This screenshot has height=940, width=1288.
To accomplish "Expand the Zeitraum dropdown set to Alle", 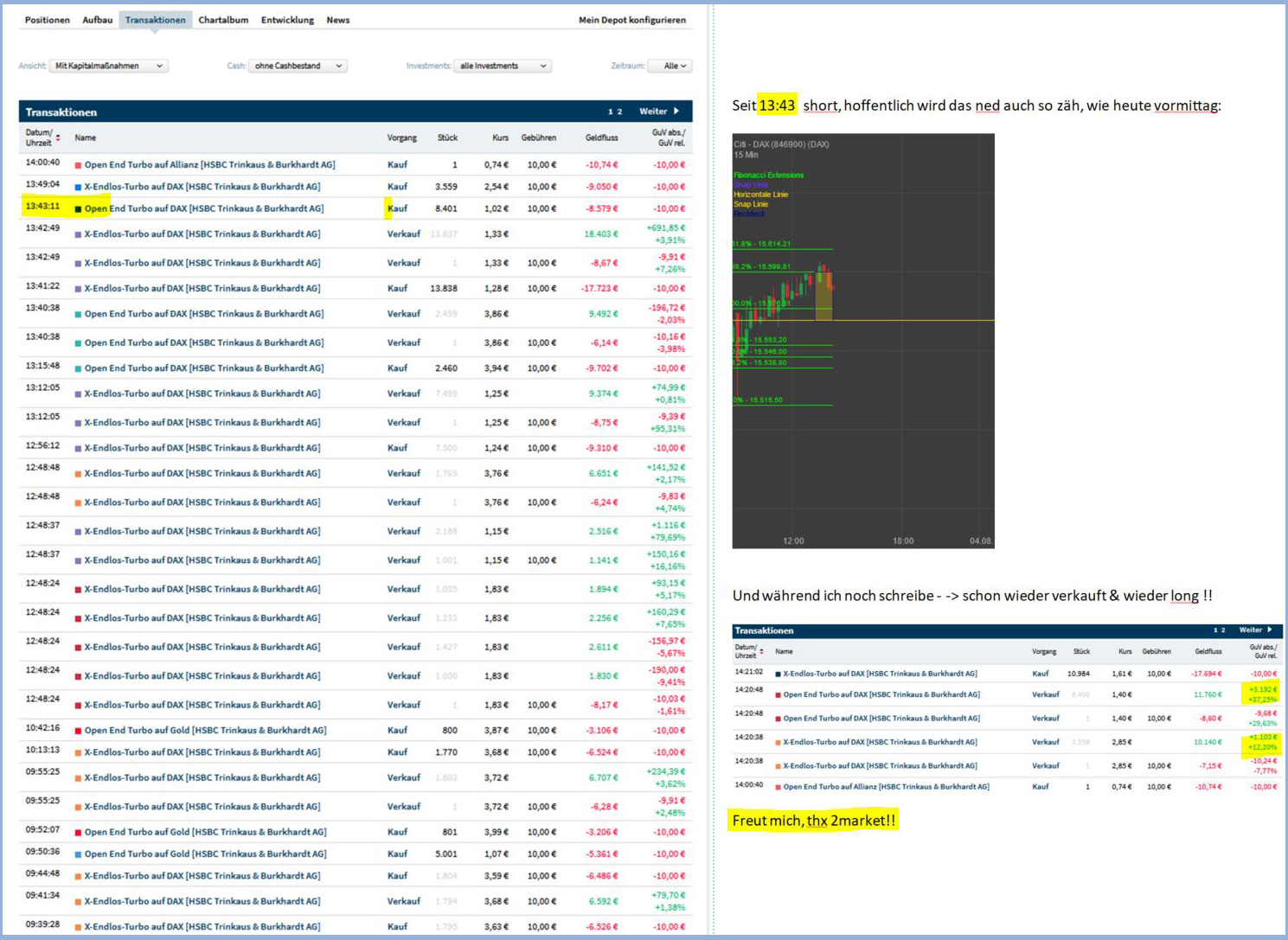I will click(675, 66).
